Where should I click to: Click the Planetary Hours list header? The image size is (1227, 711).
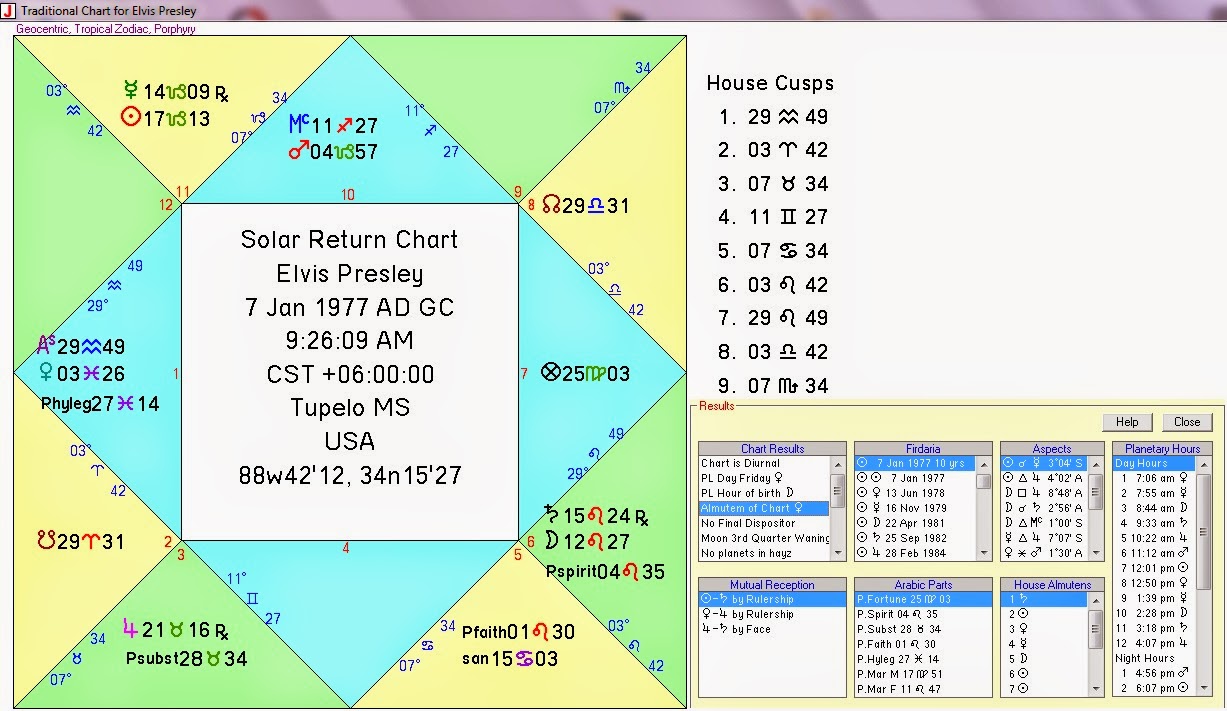[1161, 449]
